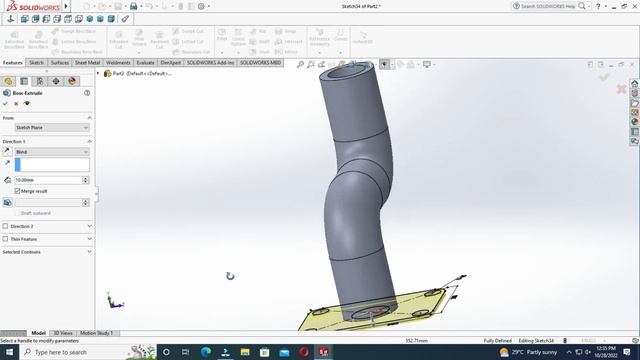Open Boss-Extrude help question mark
Image resolution: width=640 pixels, height=360 pixels.
[x=87, y=93]
